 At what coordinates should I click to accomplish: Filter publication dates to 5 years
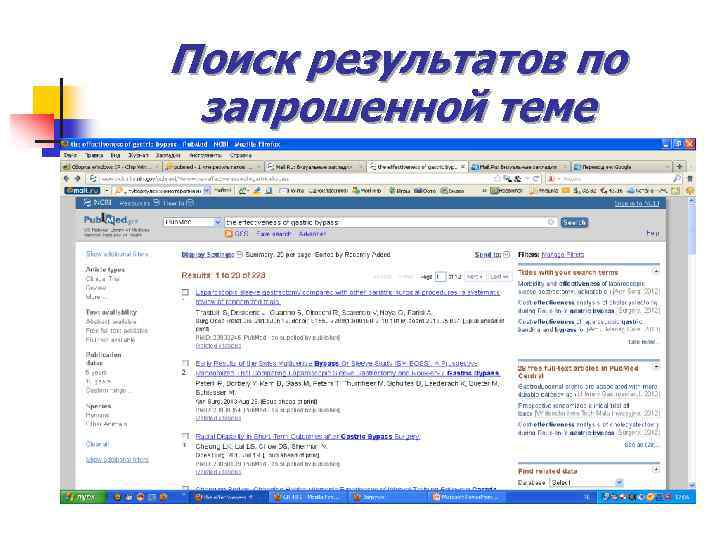click(96, 372)
